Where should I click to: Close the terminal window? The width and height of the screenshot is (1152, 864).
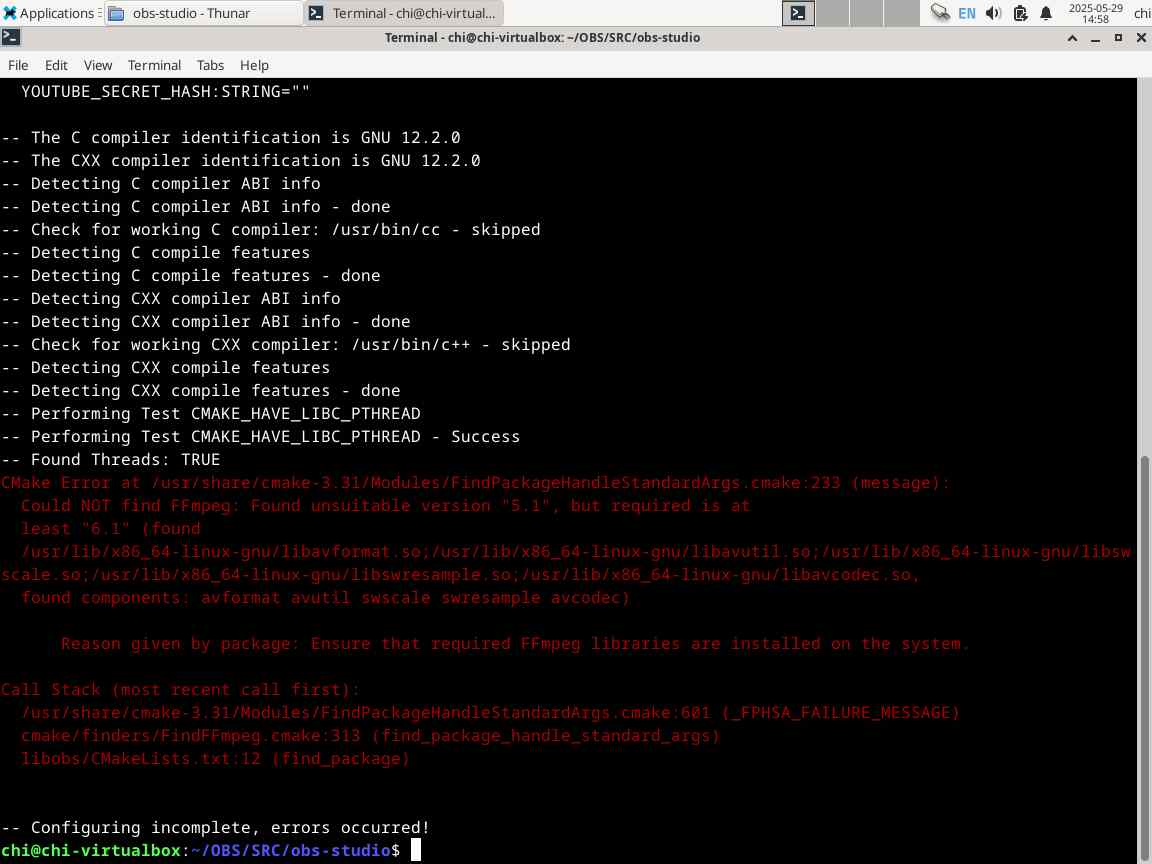tap(1141, 37)
